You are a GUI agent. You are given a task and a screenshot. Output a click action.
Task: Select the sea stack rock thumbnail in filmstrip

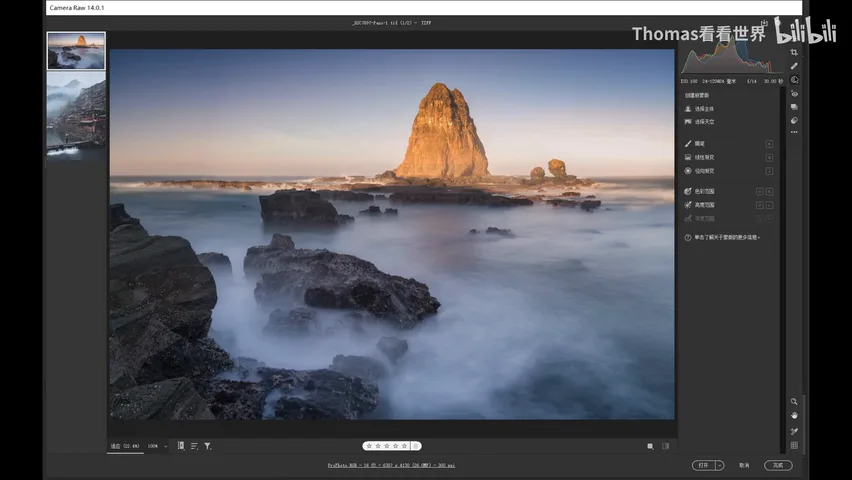click(76, 51)
